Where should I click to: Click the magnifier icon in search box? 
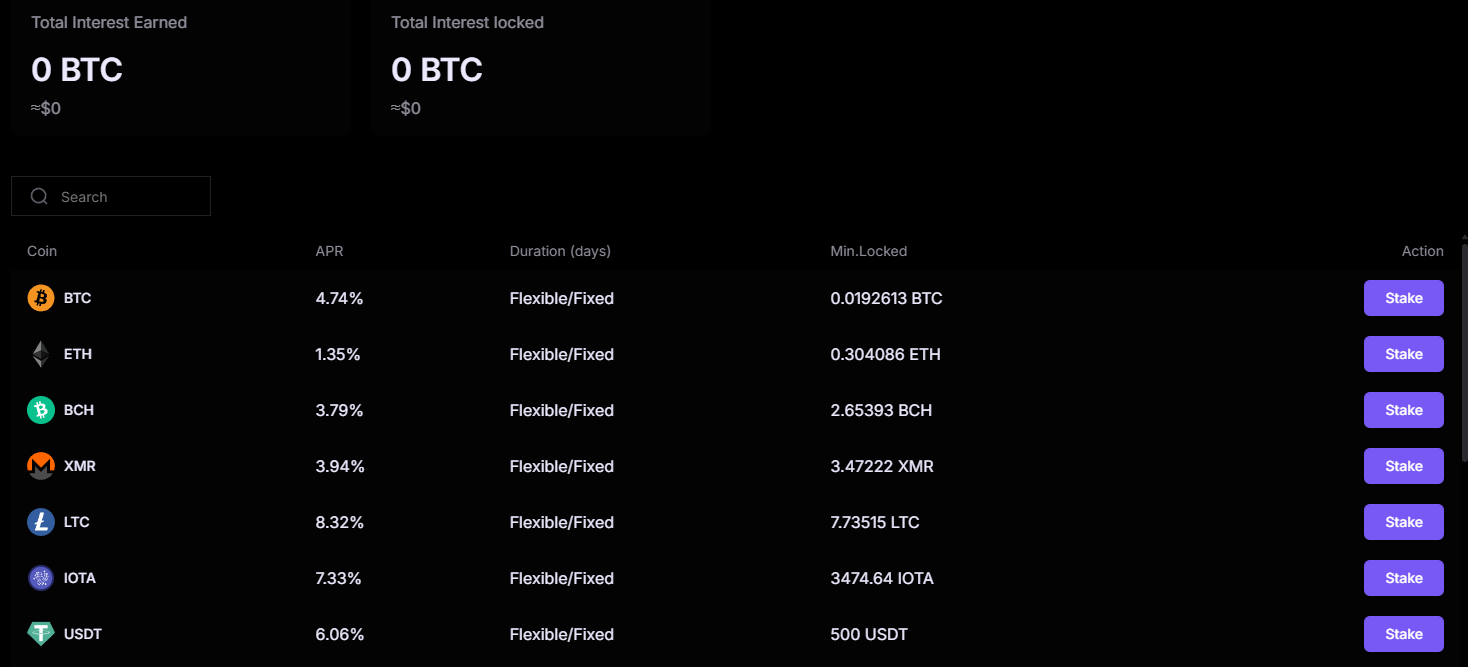click(x=39, y=197)
